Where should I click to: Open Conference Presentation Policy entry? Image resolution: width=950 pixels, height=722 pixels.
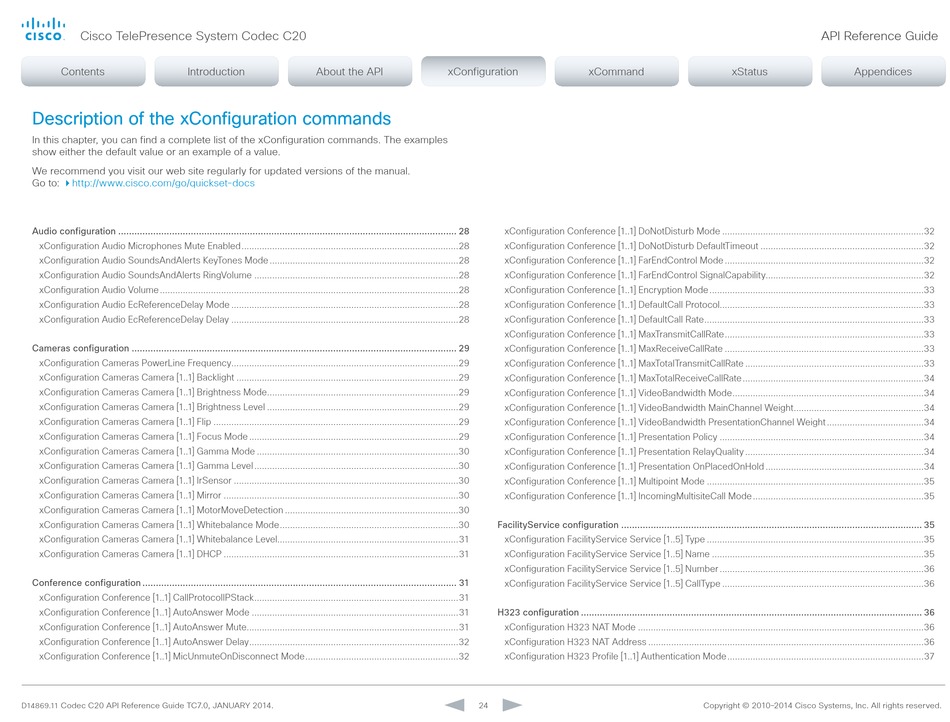point(719,437)
